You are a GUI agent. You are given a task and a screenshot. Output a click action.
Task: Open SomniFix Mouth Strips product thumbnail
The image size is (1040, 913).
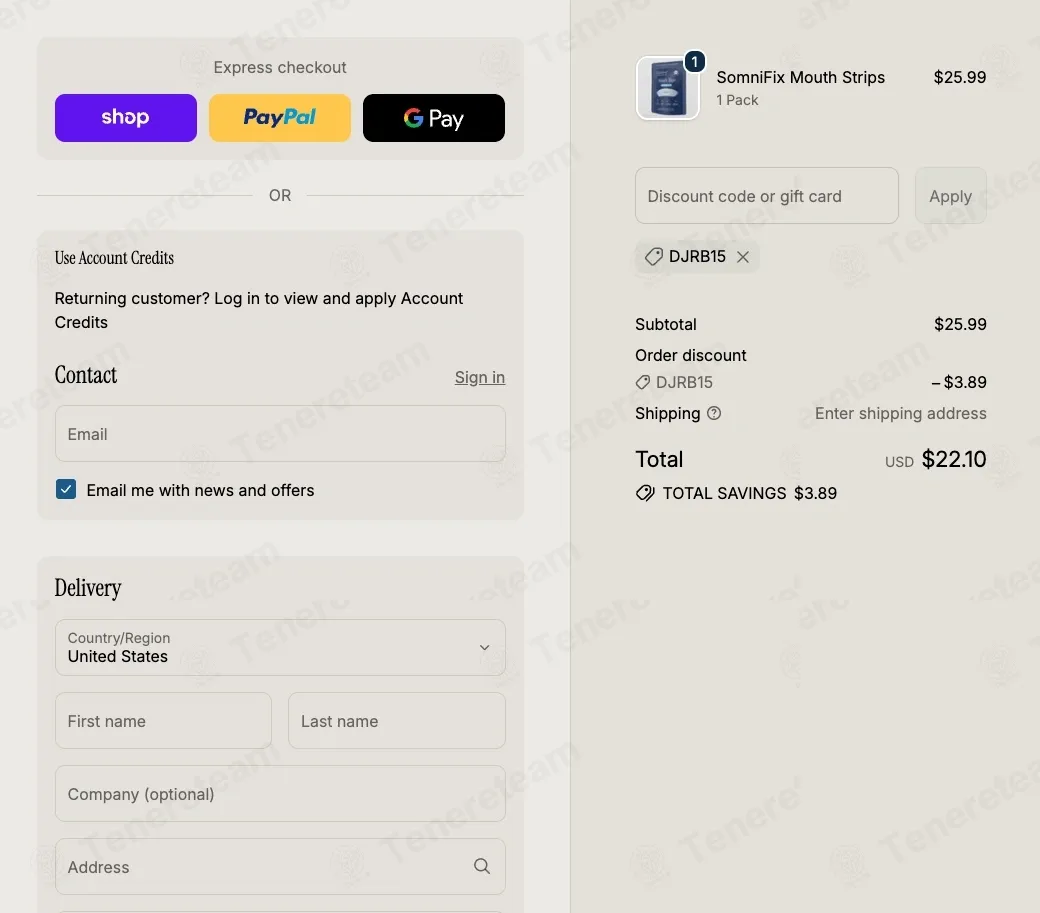(x=668, y=88)
